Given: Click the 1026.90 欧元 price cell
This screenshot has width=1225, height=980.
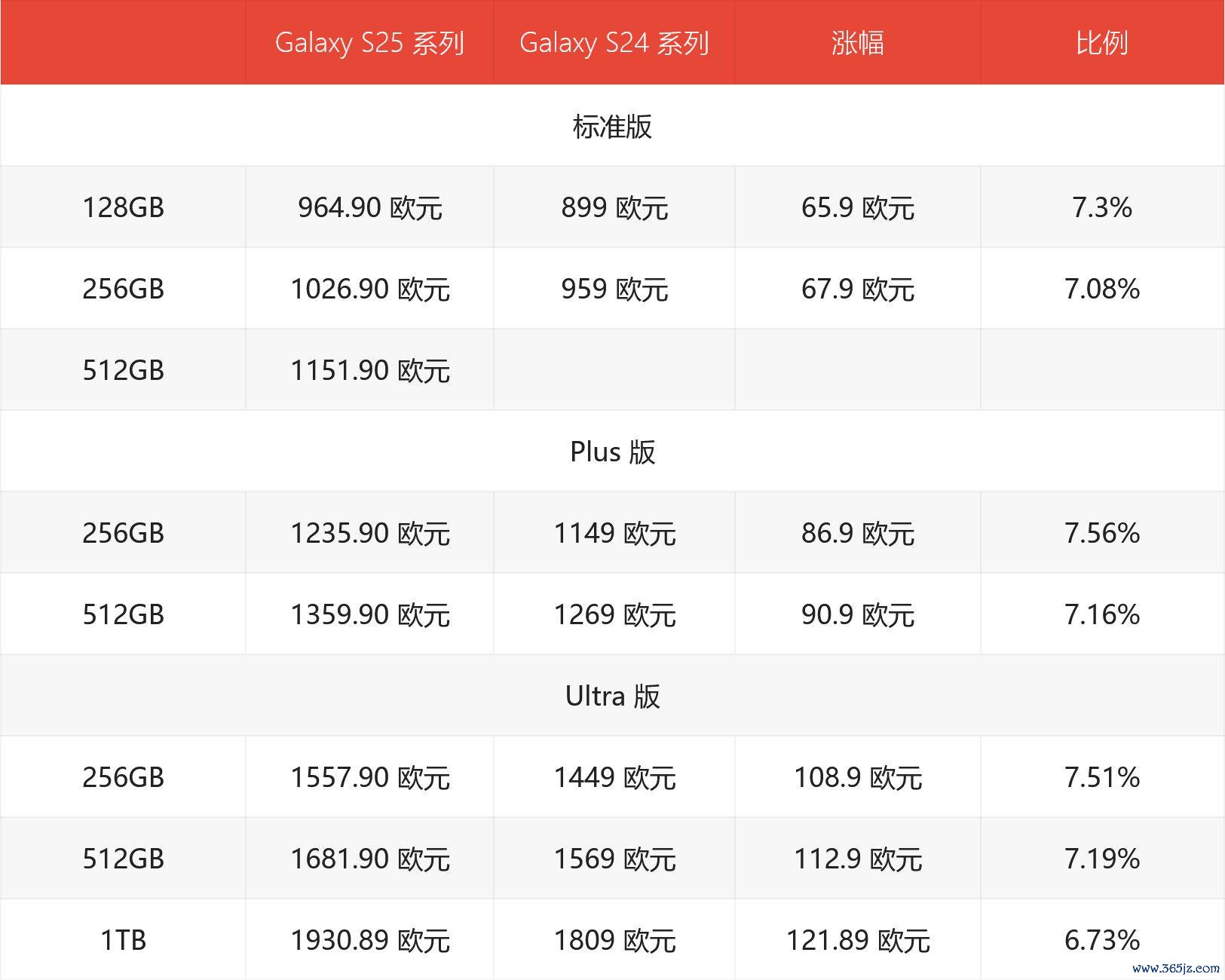Looking at the screenshot, I should pyautogui.click(x=369, y=289).
